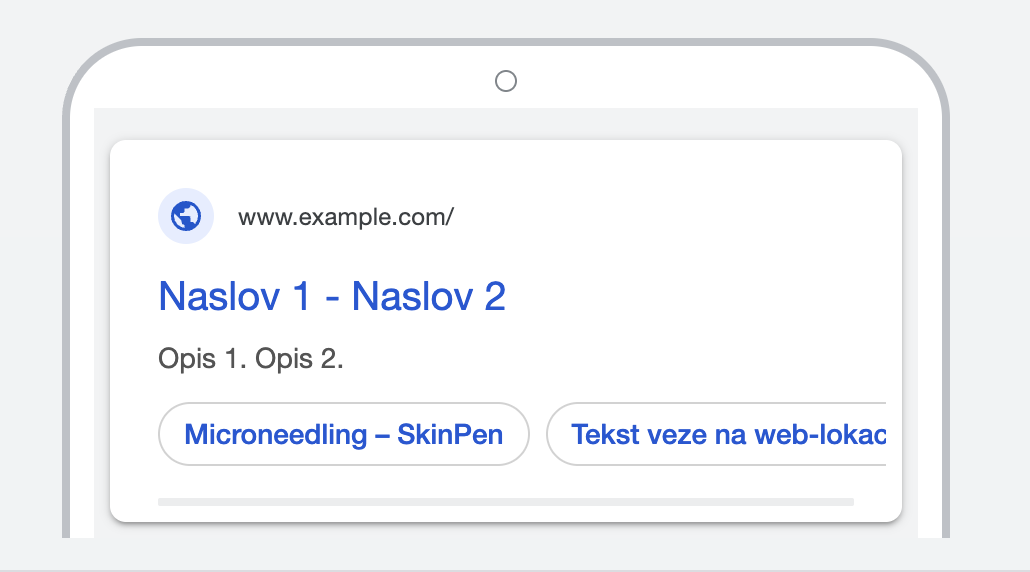This screenshot has width=1030, height=572.
Task: Click the 'Opis 1.' description text
Action: 202,359
